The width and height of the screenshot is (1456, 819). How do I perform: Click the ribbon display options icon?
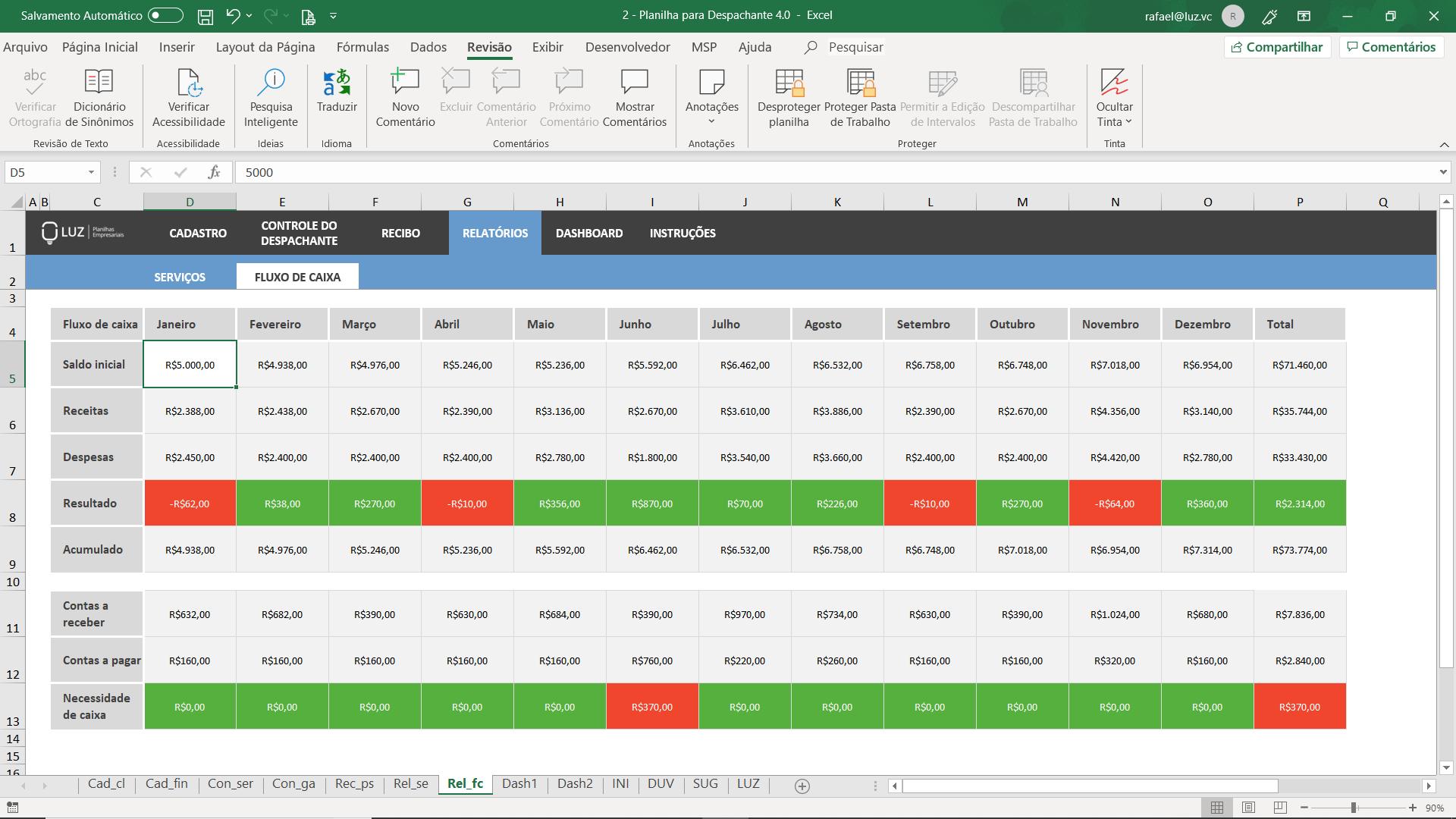[1304, 16]
